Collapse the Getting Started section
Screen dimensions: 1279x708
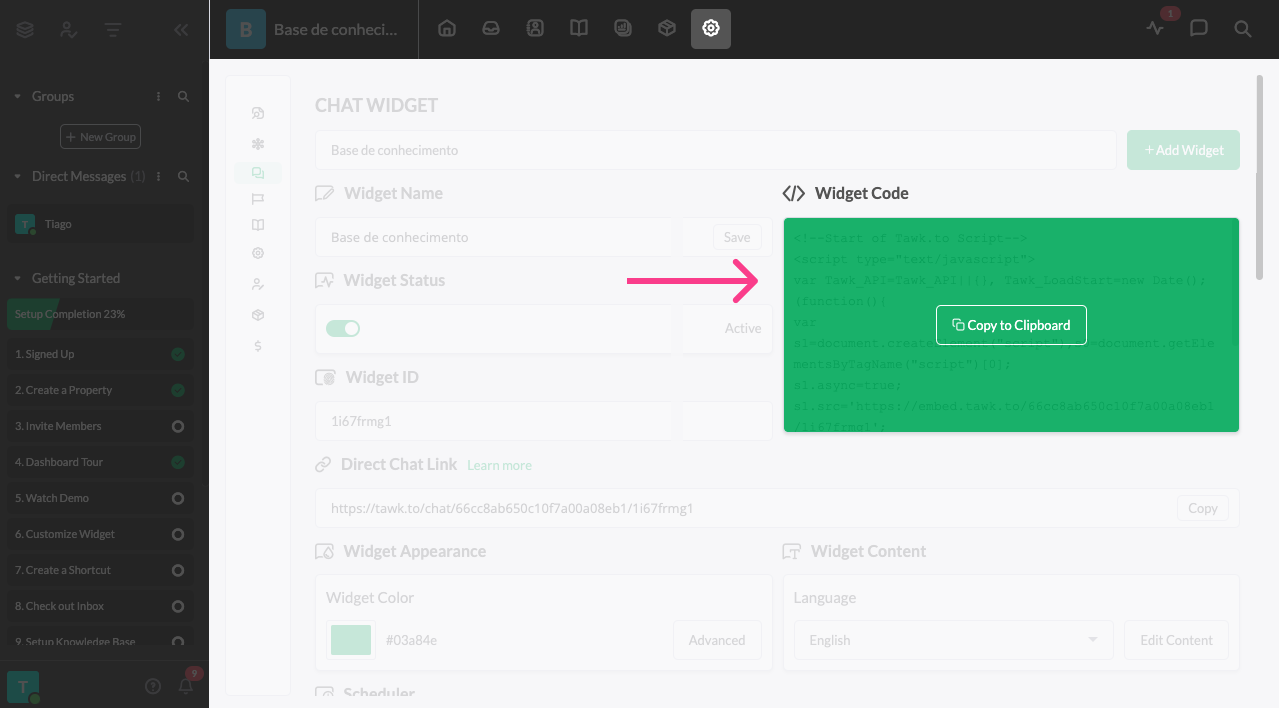(x=18, y=278)
